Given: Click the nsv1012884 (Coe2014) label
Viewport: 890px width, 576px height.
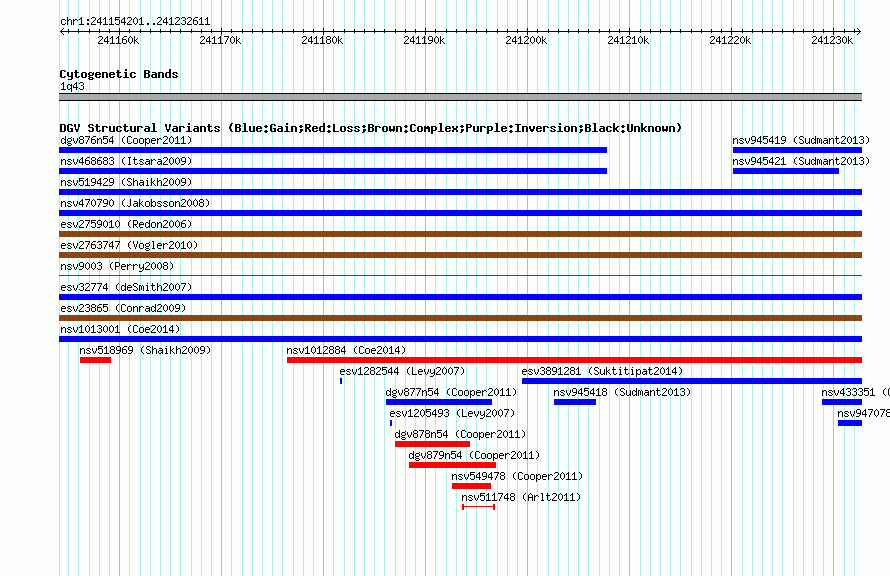Looking at the screenshot, I should pos(346,350).
